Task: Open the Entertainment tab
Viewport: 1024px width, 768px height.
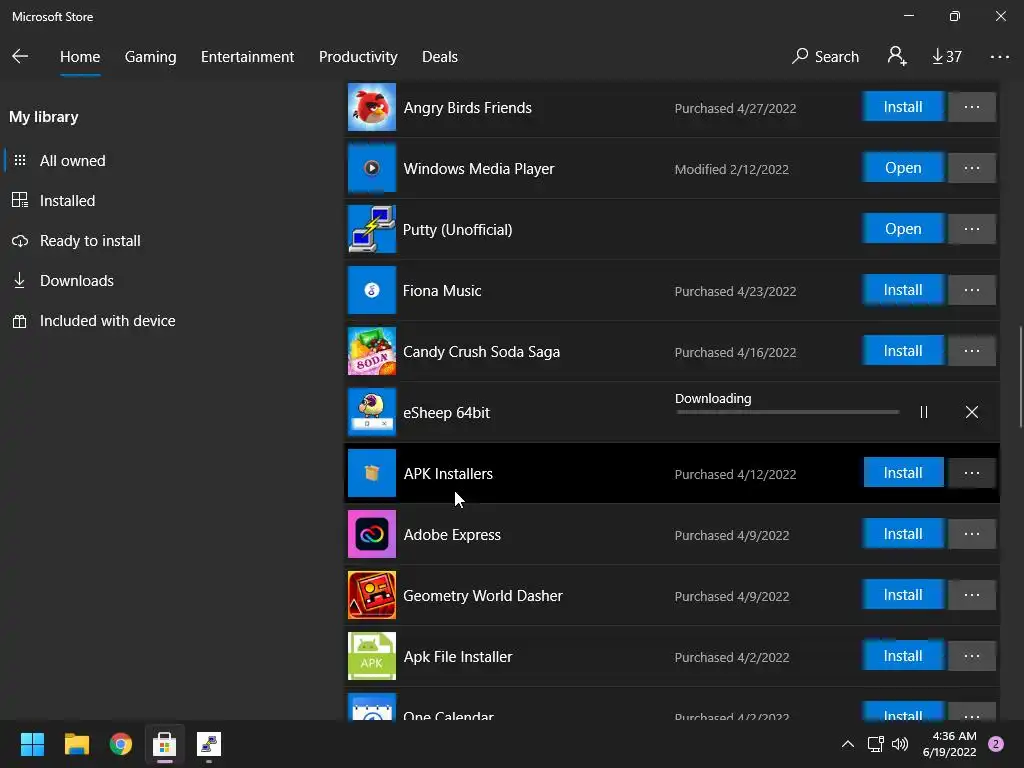Action: pos(248,57)
